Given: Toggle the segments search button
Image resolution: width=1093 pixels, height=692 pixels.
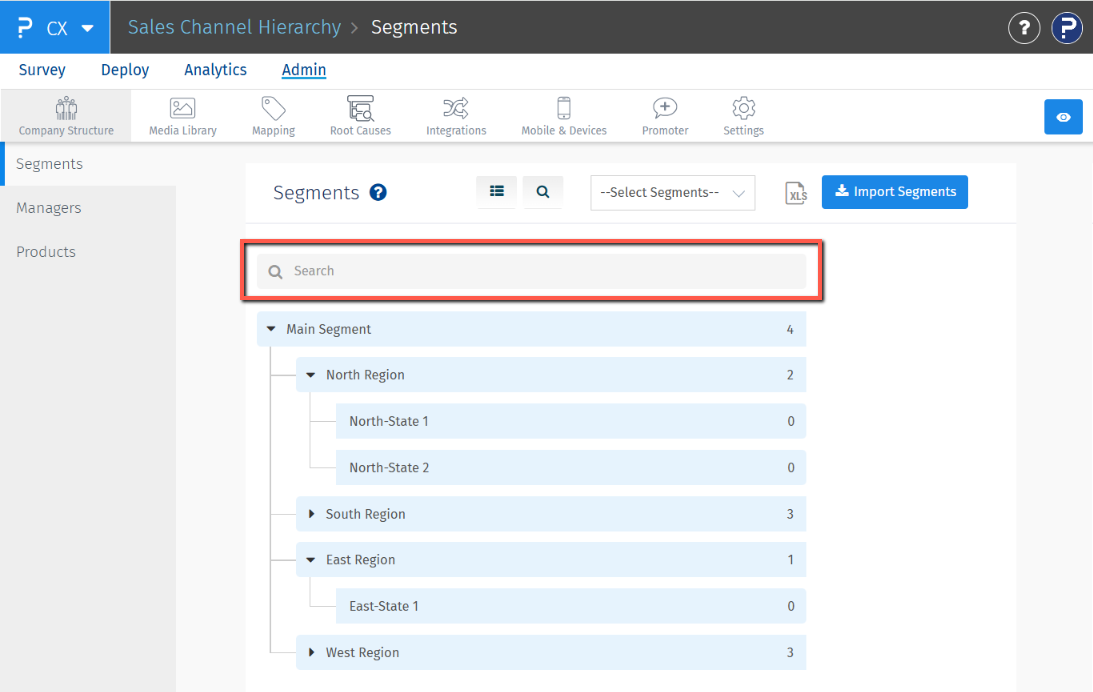Looking at the screenshot, I should [x=543, y=192].
